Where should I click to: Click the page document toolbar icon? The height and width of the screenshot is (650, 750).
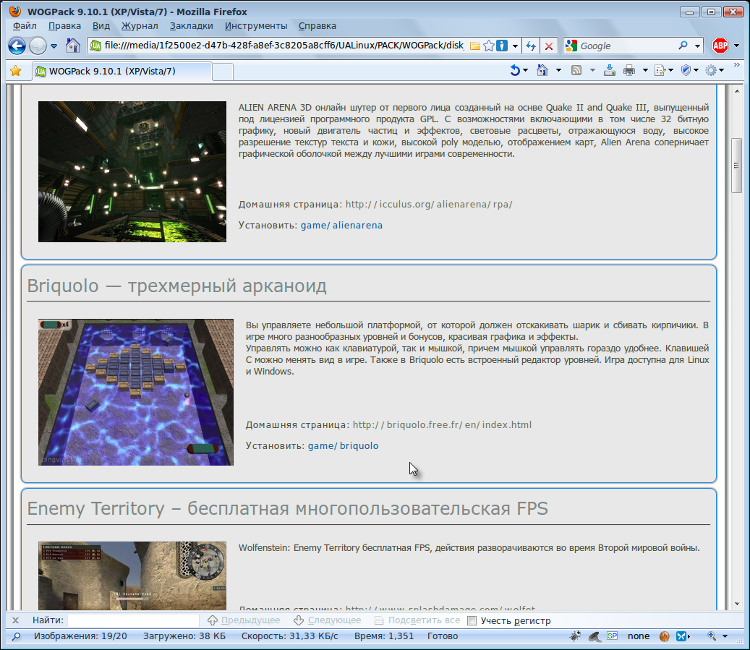click(x=660, y=70)
